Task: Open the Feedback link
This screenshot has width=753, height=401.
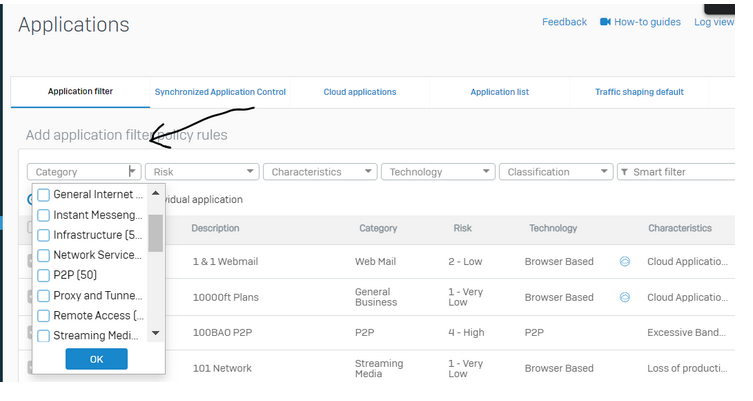Action: [x=564, y=22]
